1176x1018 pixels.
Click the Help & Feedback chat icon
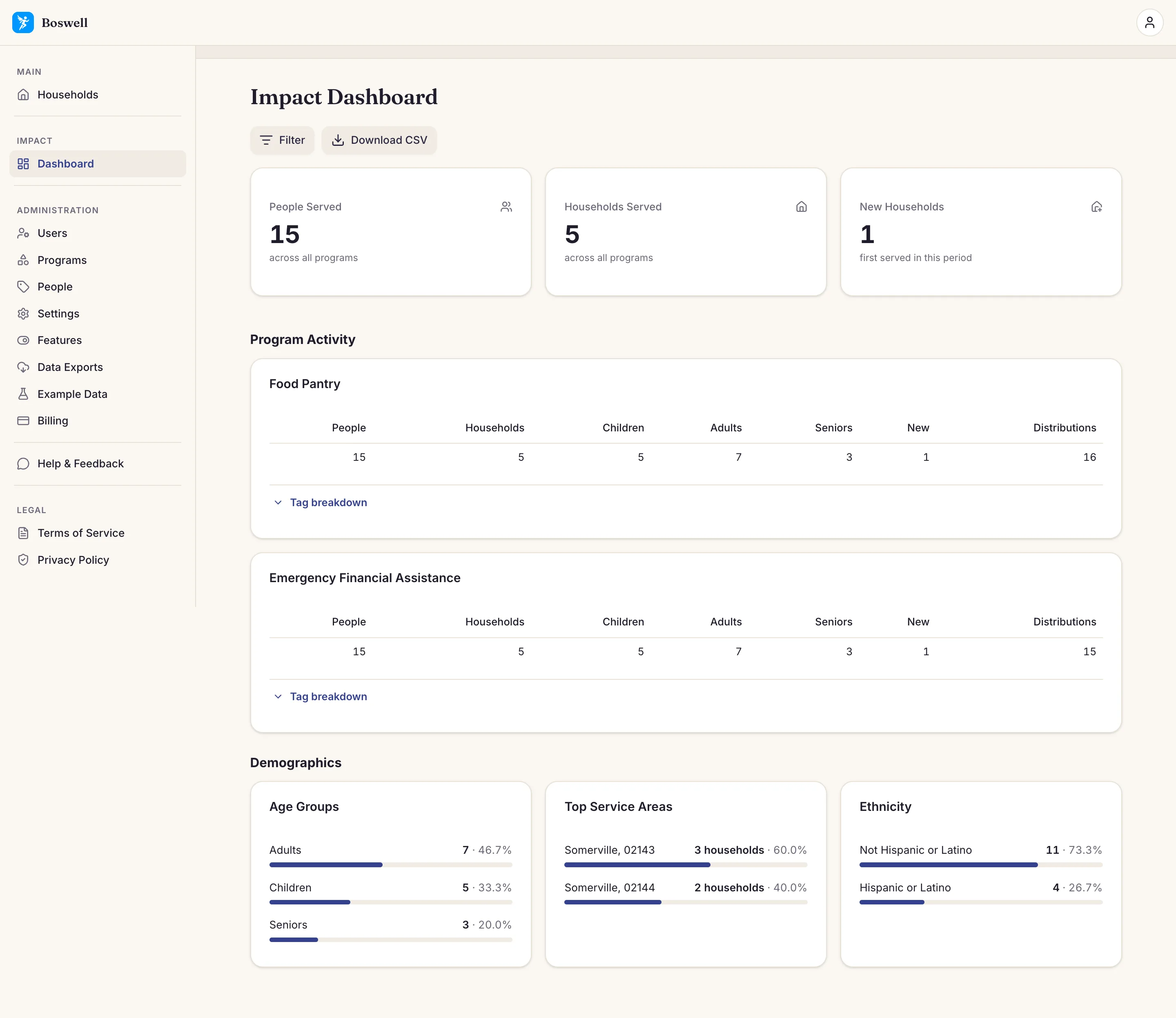[x=23, y=464]
